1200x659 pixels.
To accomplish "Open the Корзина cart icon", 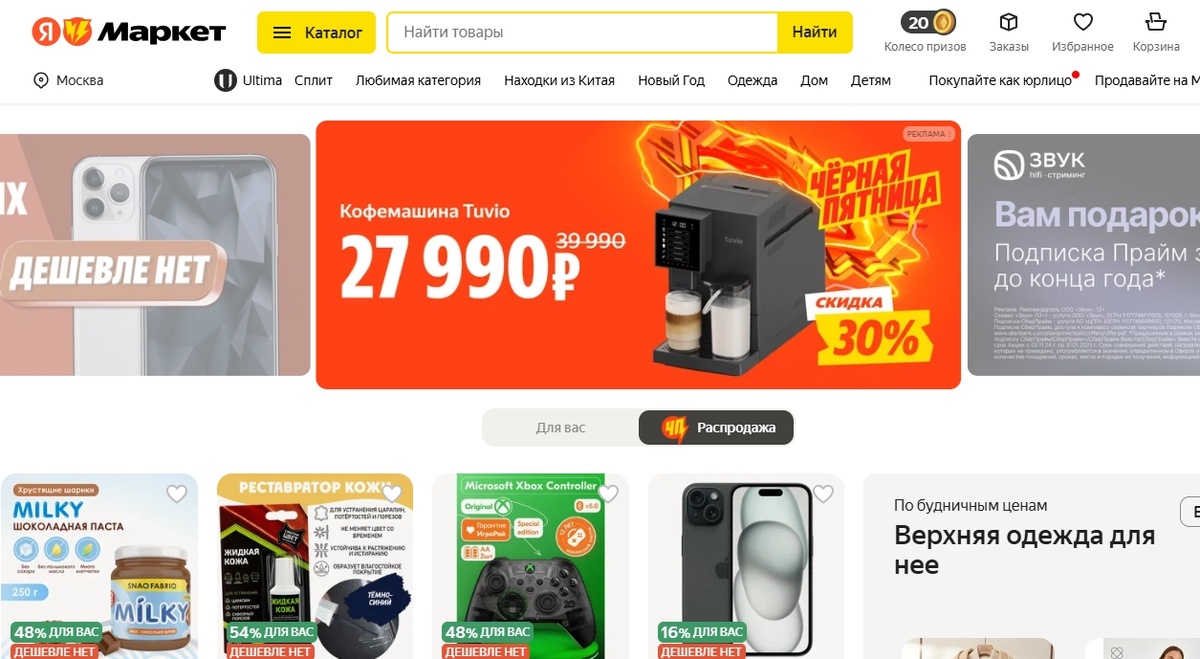I will [1156, 22].
